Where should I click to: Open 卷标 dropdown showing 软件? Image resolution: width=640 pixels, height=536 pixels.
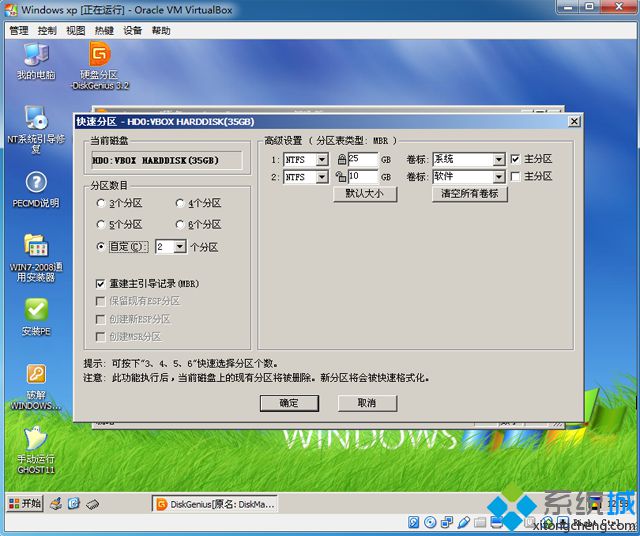coord(499,177)
